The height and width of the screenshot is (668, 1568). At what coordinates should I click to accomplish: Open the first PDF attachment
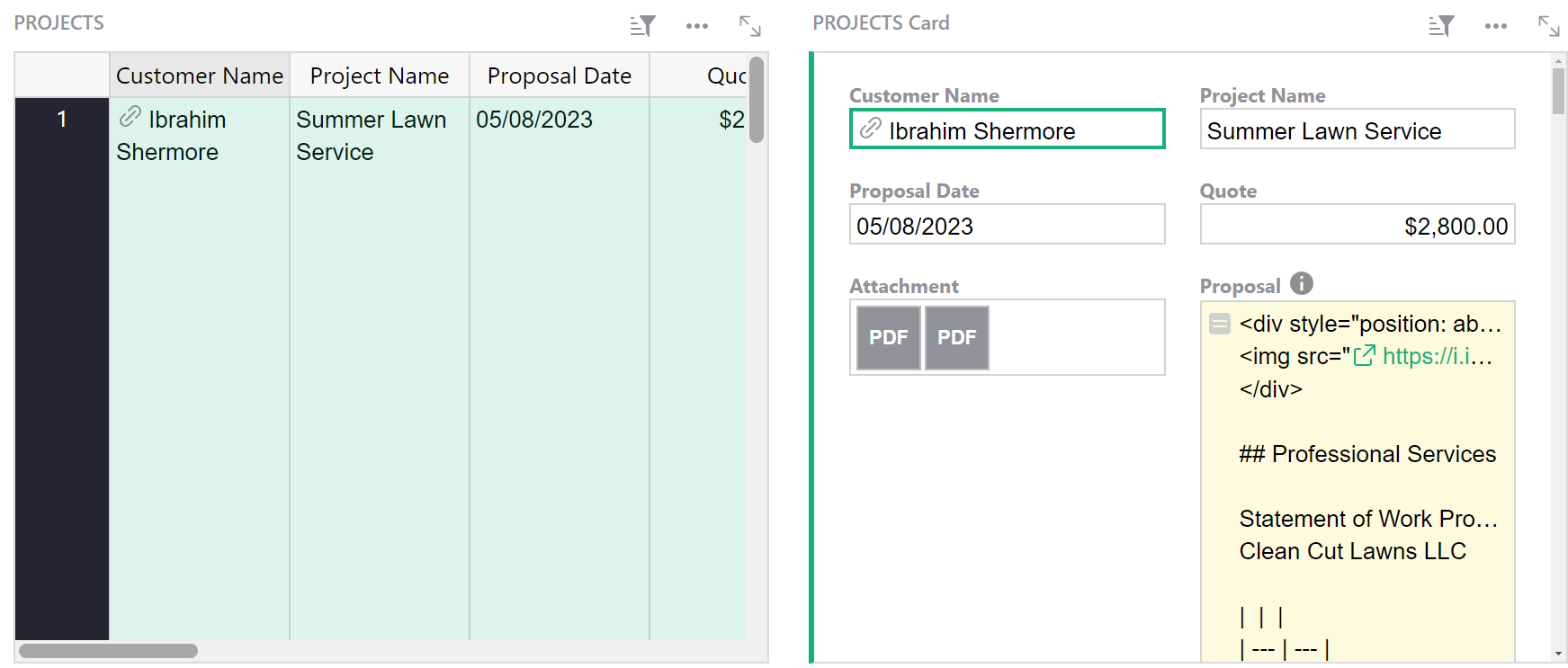888,337
